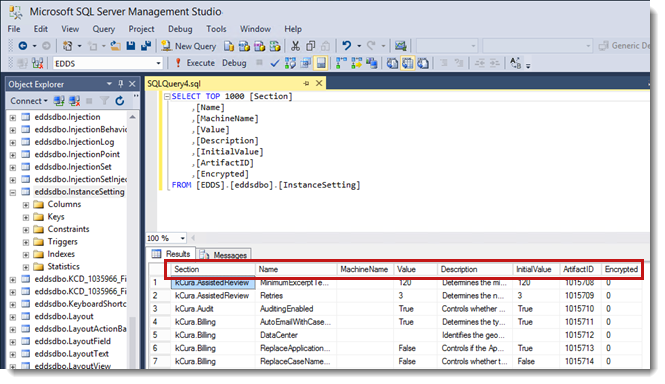Screen dimensions: 665x384
Task: Click the Undo arrow icon
Action: tap(347, 45)
